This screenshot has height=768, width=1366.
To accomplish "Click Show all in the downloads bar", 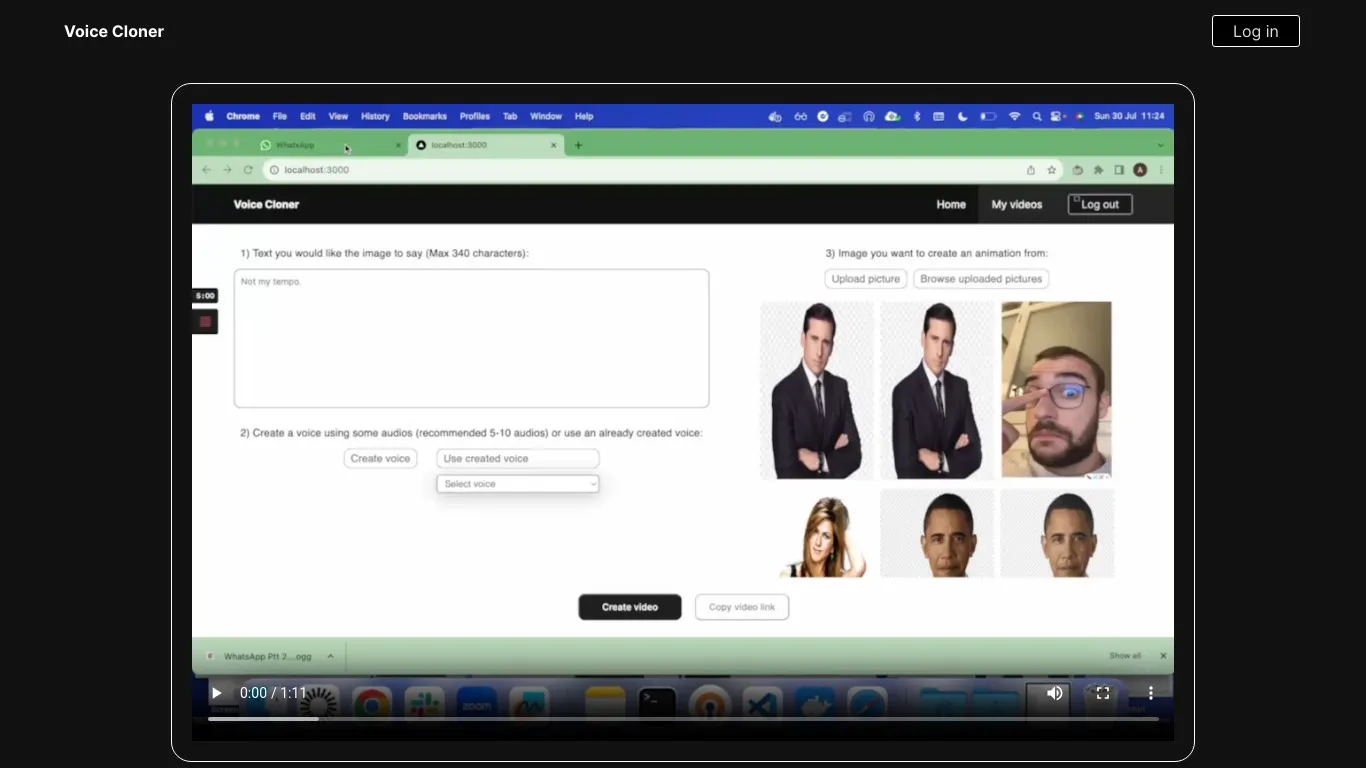I will coord(1125,656).
